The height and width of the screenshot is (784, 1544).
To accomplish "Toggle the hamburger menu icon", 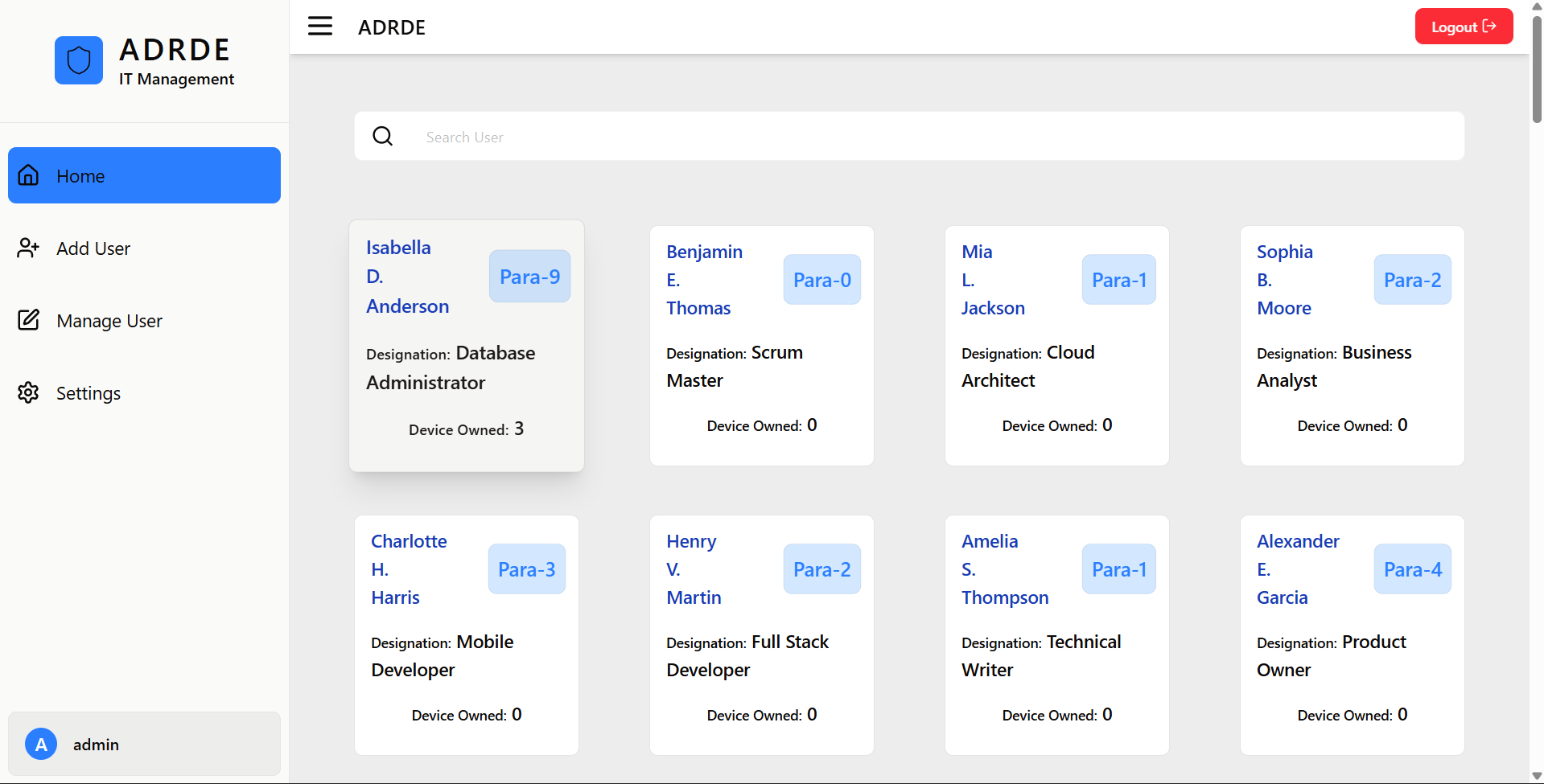I will point(320,27).
